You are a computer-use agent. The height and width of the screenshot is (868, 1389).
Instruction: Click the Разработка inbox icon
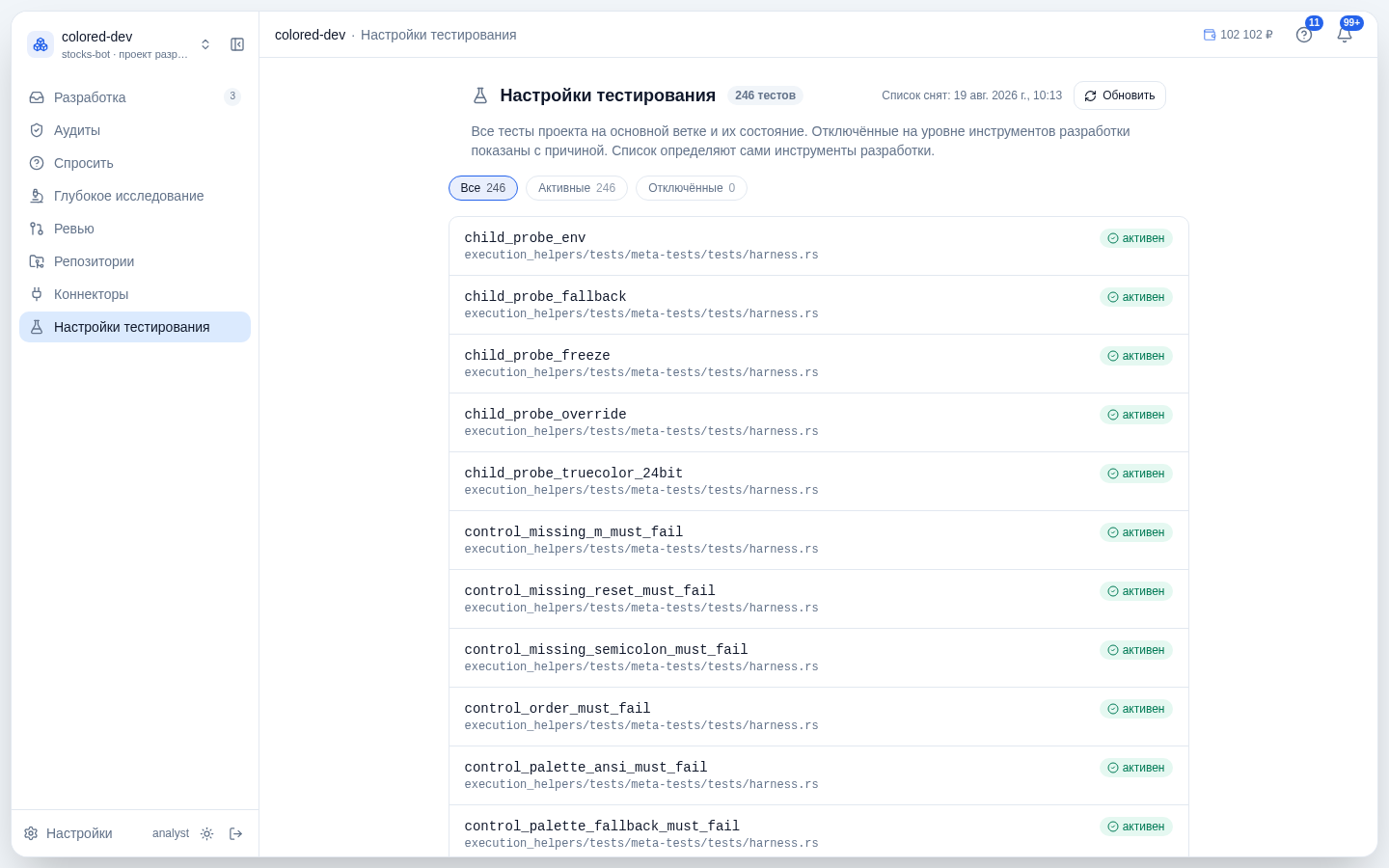(37, 97)
